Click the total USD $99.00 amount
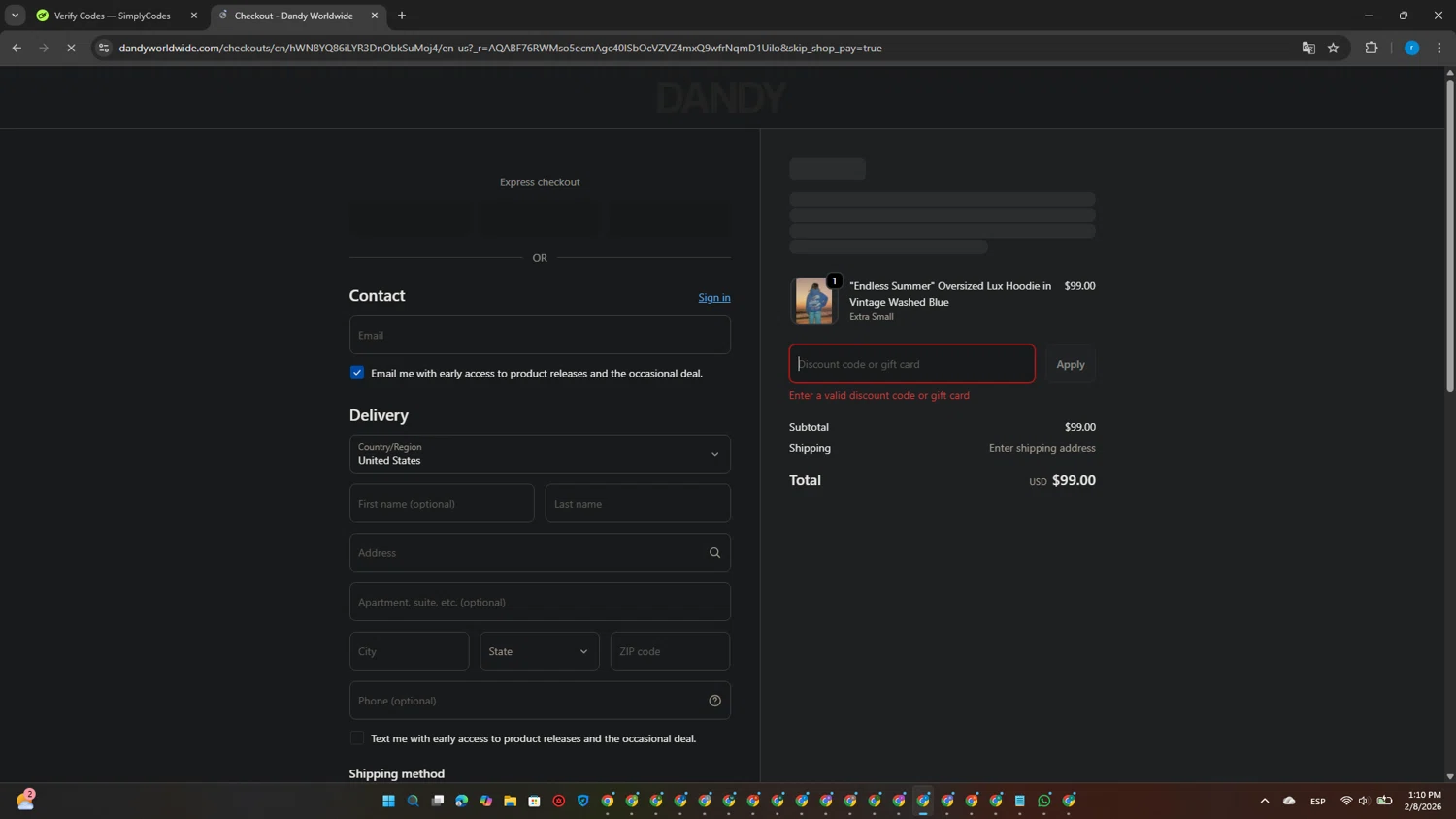 coord(1063,480)
